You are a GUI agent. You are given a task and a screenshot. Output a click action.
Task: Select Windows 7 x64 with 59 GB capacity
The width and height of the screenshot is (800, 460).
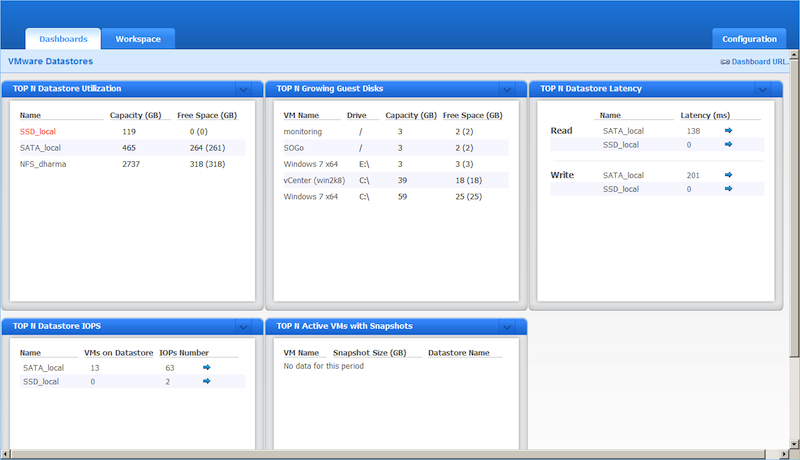396,197
